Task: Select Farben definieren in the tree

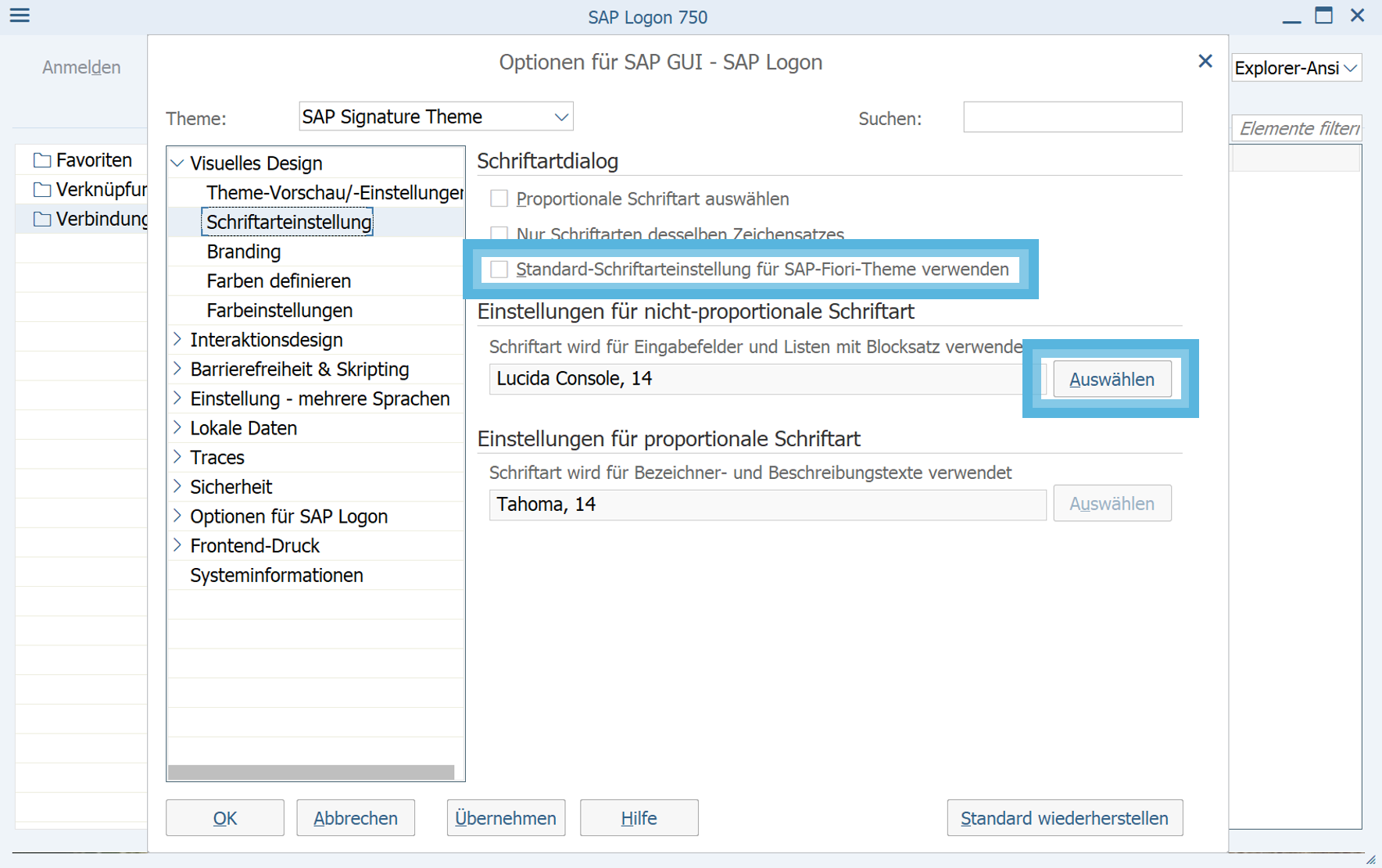Action: 278,281
